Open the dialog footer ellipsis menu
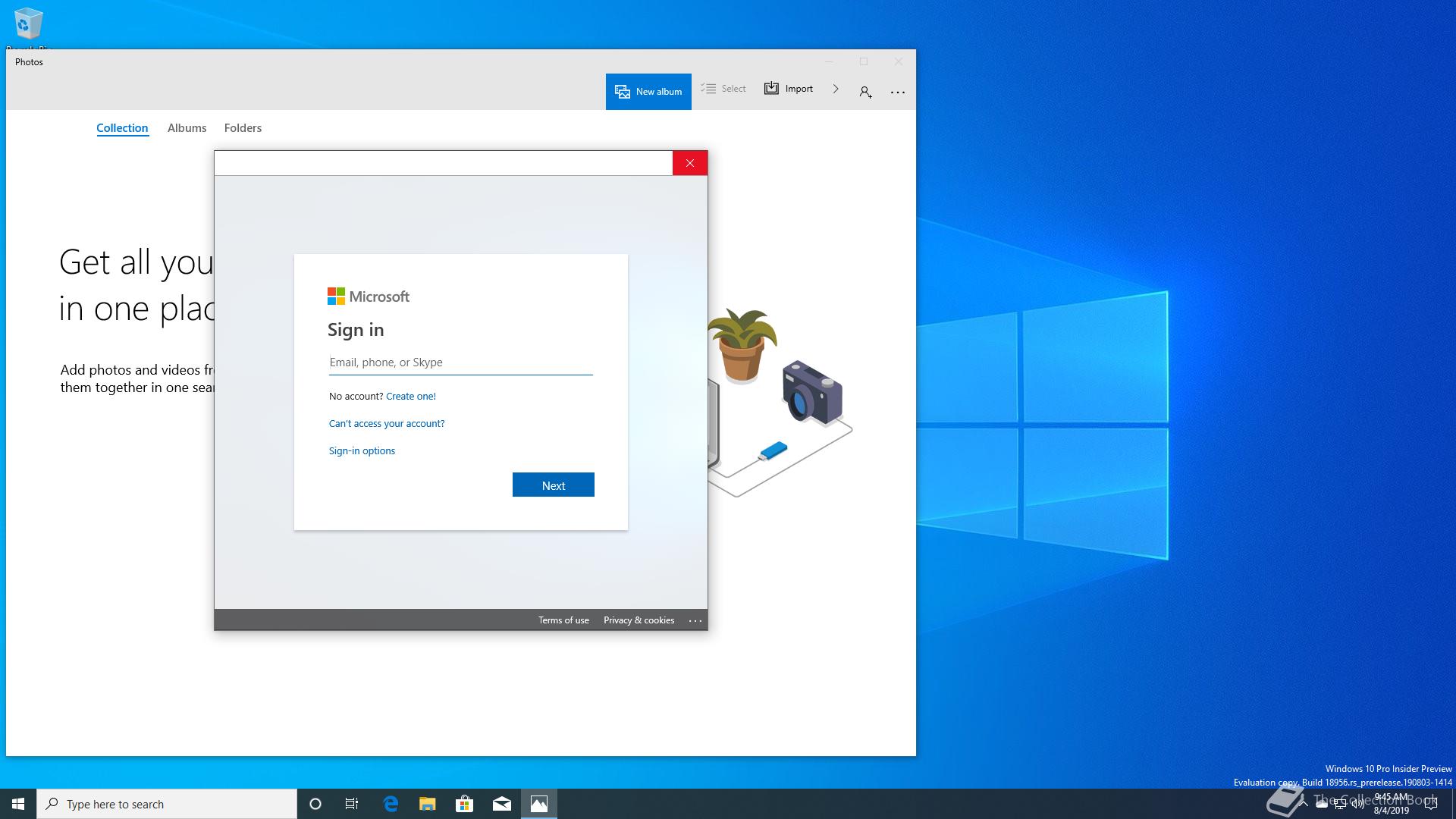 [695, 620]
